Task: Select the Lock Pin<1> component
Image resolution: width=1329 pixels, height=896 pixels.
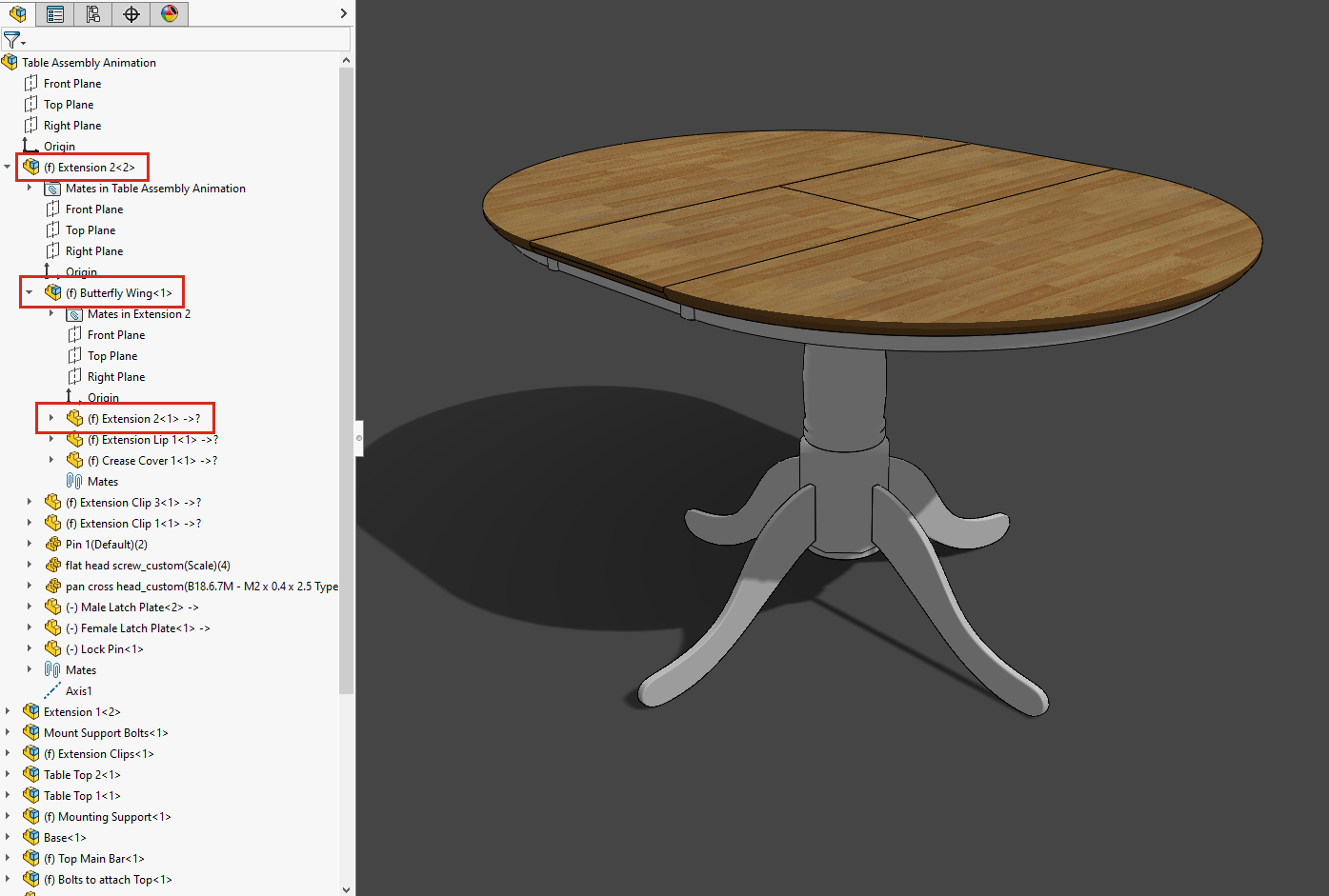Action: coord(105,648)
